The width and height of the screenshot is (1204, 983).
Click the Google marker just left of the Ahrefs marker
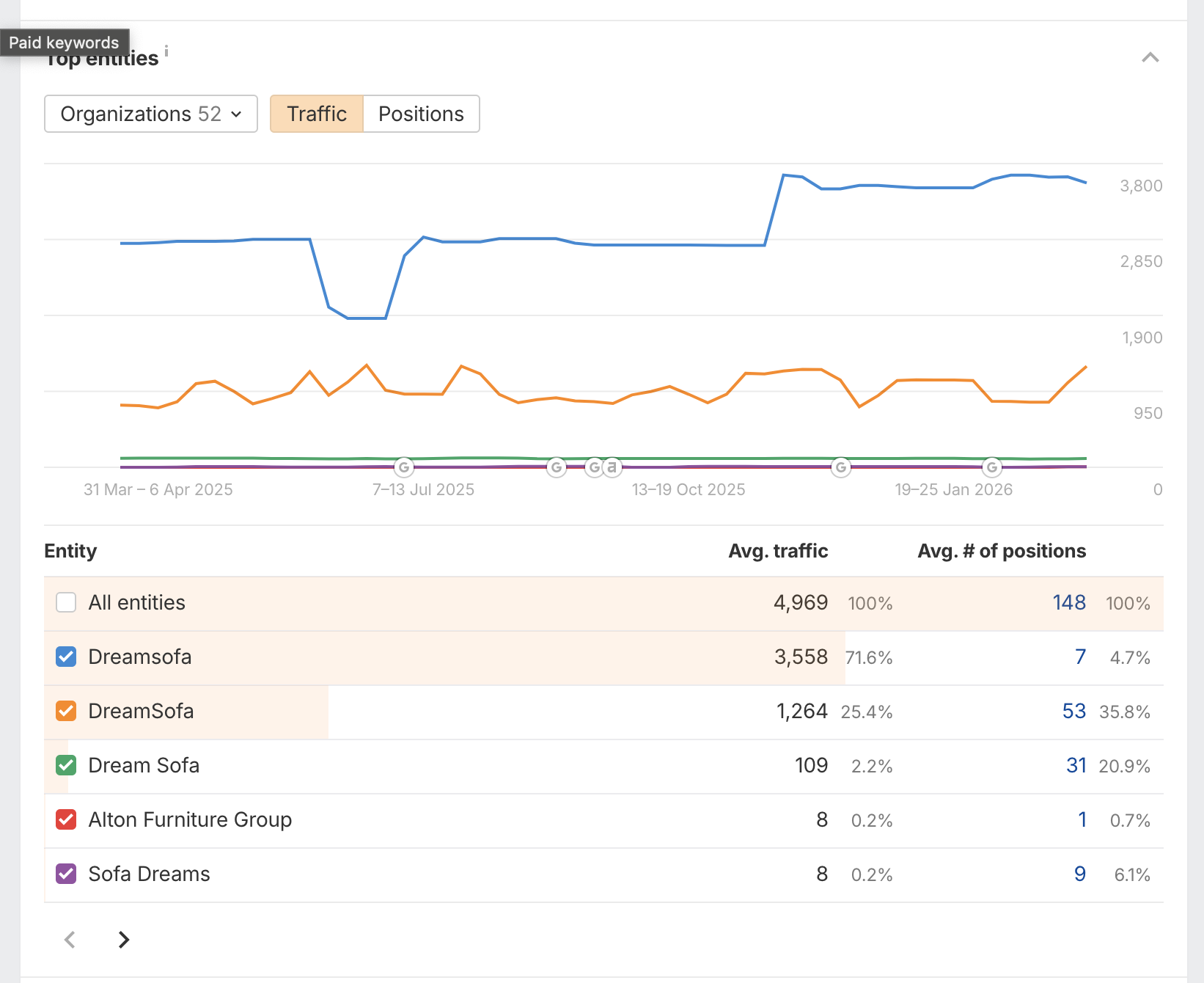pos(594,467)
